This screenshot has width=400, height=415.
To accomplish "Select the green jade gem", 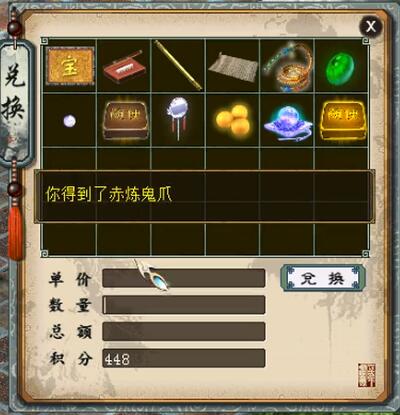I will pos(340,68).
